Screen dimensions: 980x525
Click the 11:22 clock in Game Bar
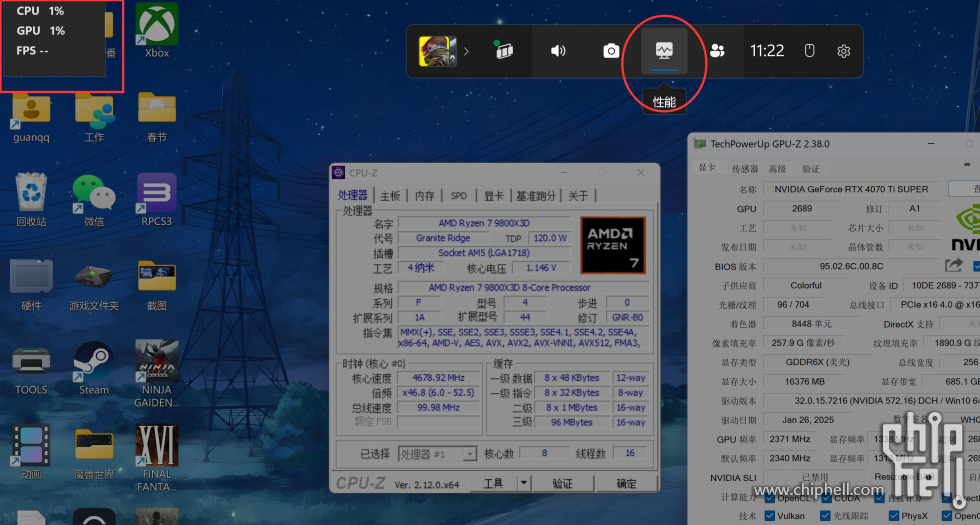767,51
